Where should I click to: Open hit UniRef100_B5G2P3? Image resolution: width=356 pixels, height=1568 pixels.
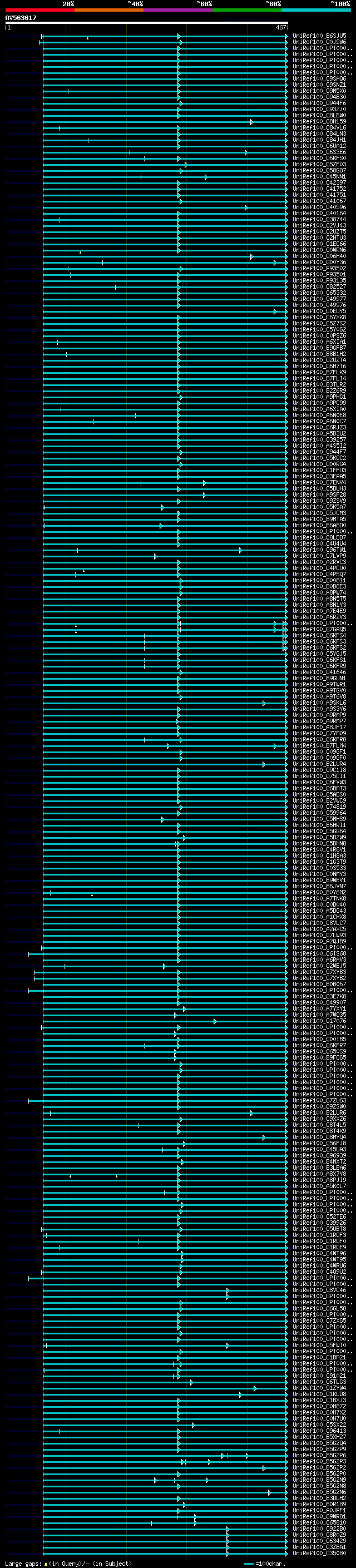[319, 1461]
